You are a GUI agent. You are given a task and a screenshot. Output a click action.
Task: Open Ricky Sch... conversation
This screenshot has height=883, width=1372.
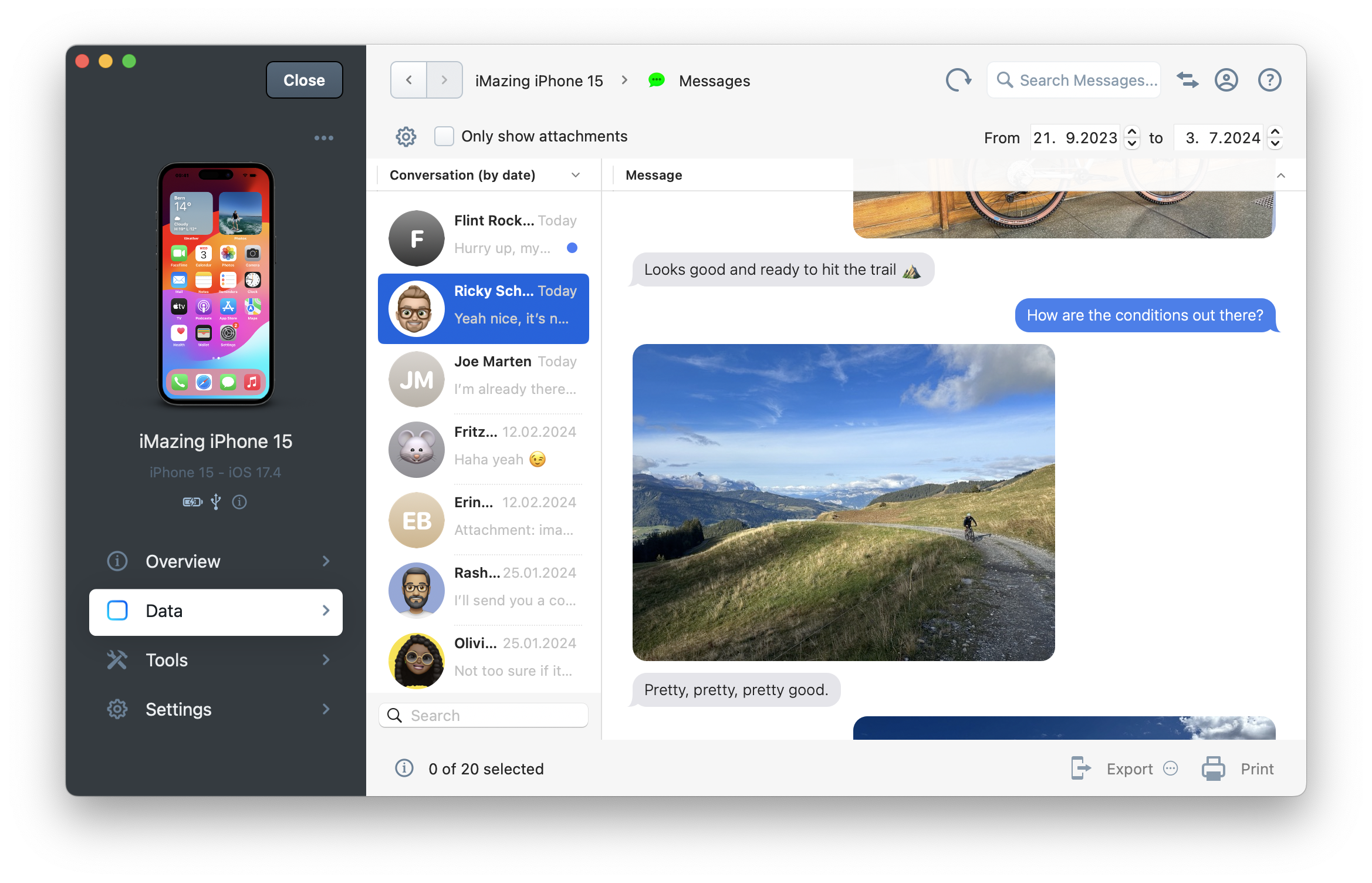pos(484,309)
